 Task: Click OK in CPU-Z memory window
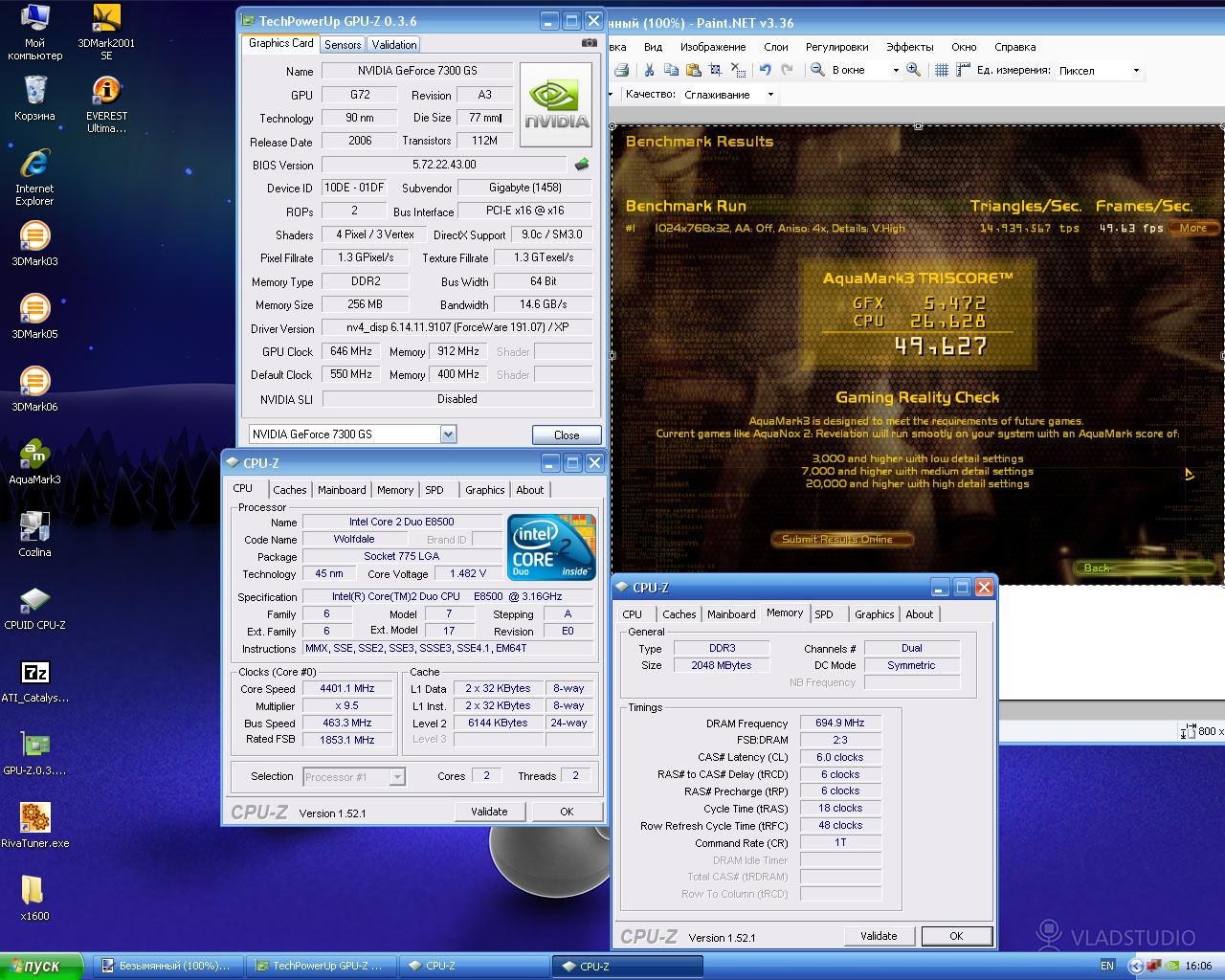tap(956, 936)
